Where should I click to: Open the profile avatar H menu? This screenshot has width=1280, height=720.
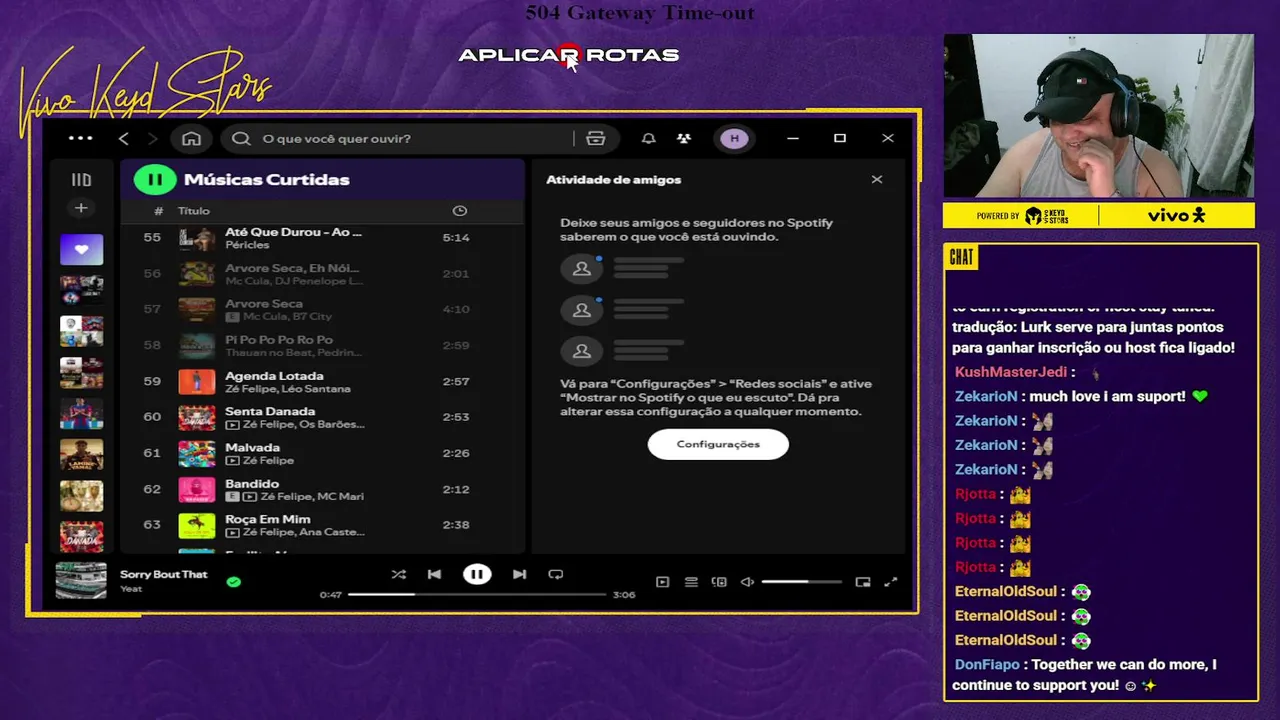[x=734, y=138]
